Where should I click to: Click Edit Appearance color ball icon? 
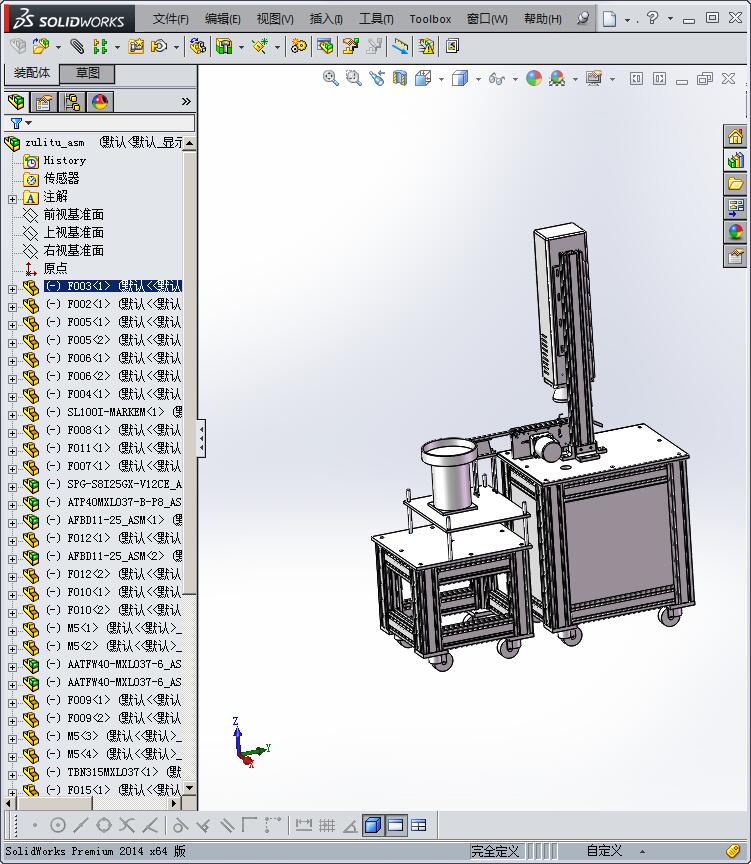tap(533, 78)
